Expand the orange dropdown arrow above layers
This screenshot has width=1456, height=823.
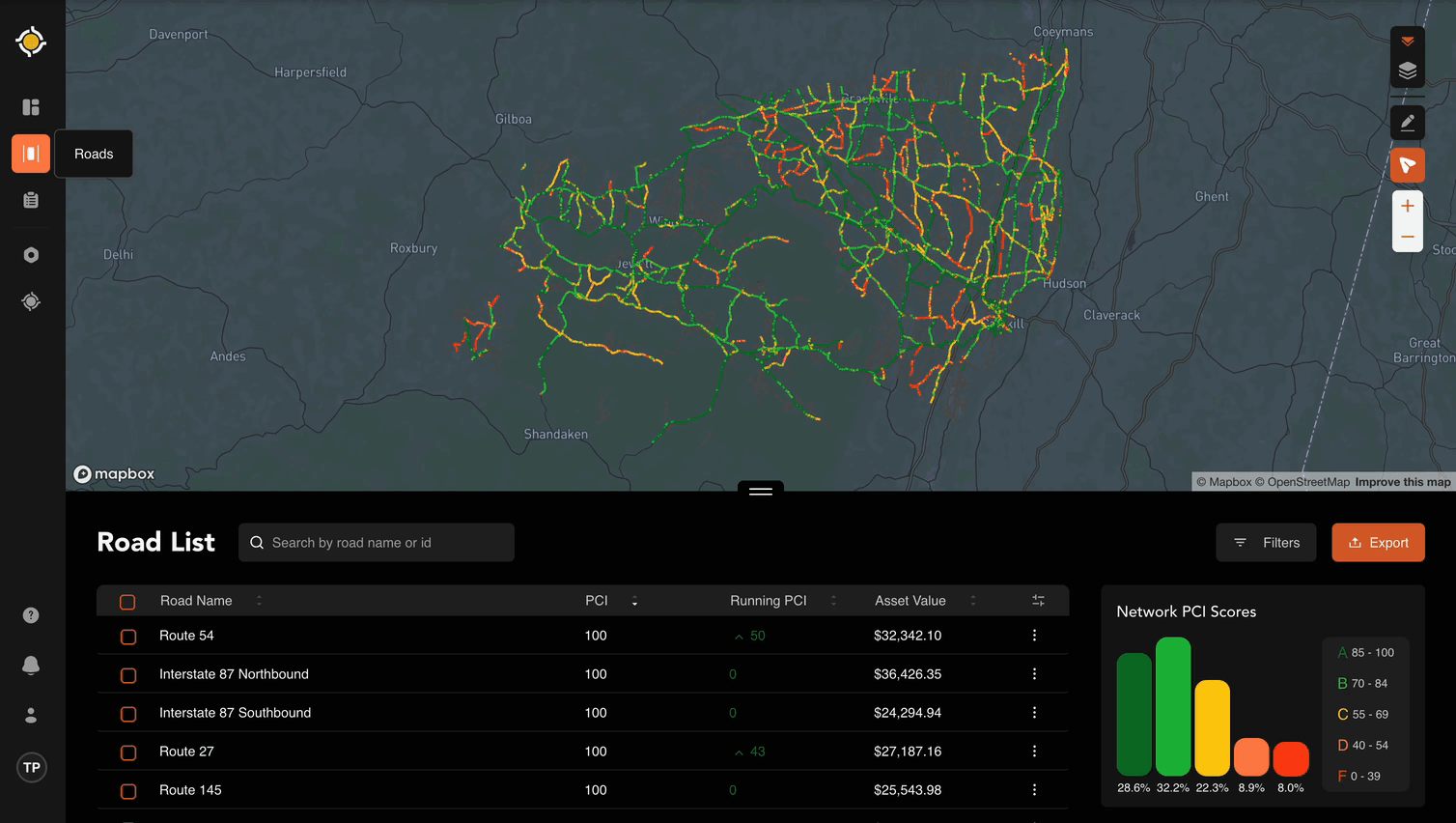coord(1407,41)
